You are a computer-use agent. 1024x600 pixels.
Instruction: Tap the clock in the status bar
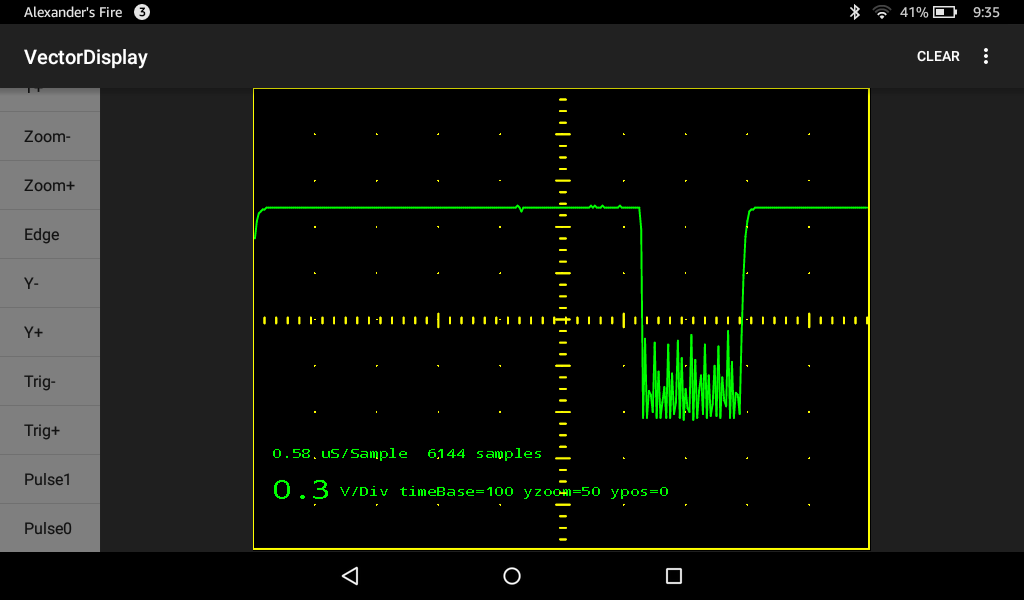[x=986, y=12]
